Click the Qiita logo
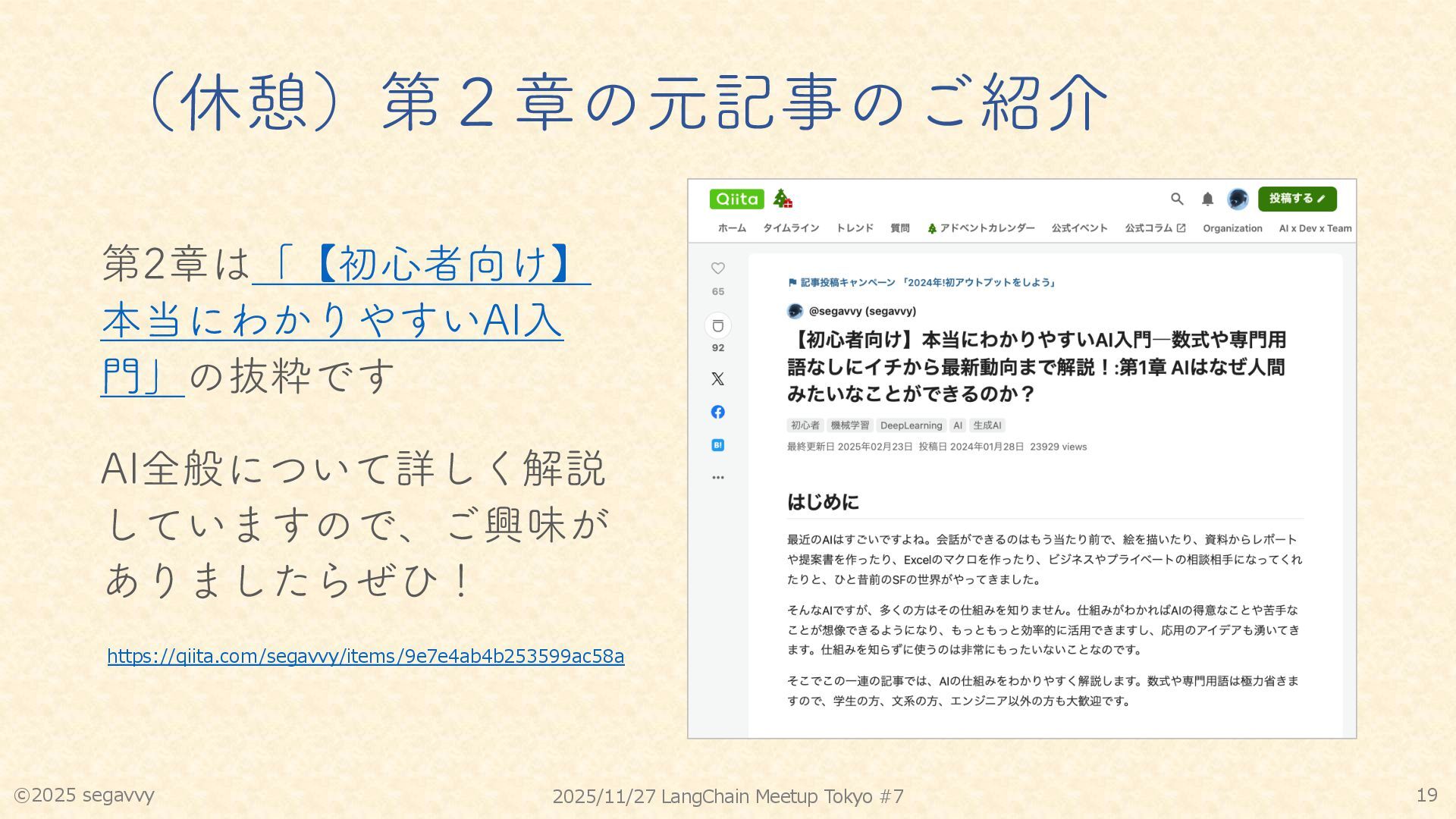Image resolution: width=1456 pixels, height=819 pixels. tap(736, 199)
